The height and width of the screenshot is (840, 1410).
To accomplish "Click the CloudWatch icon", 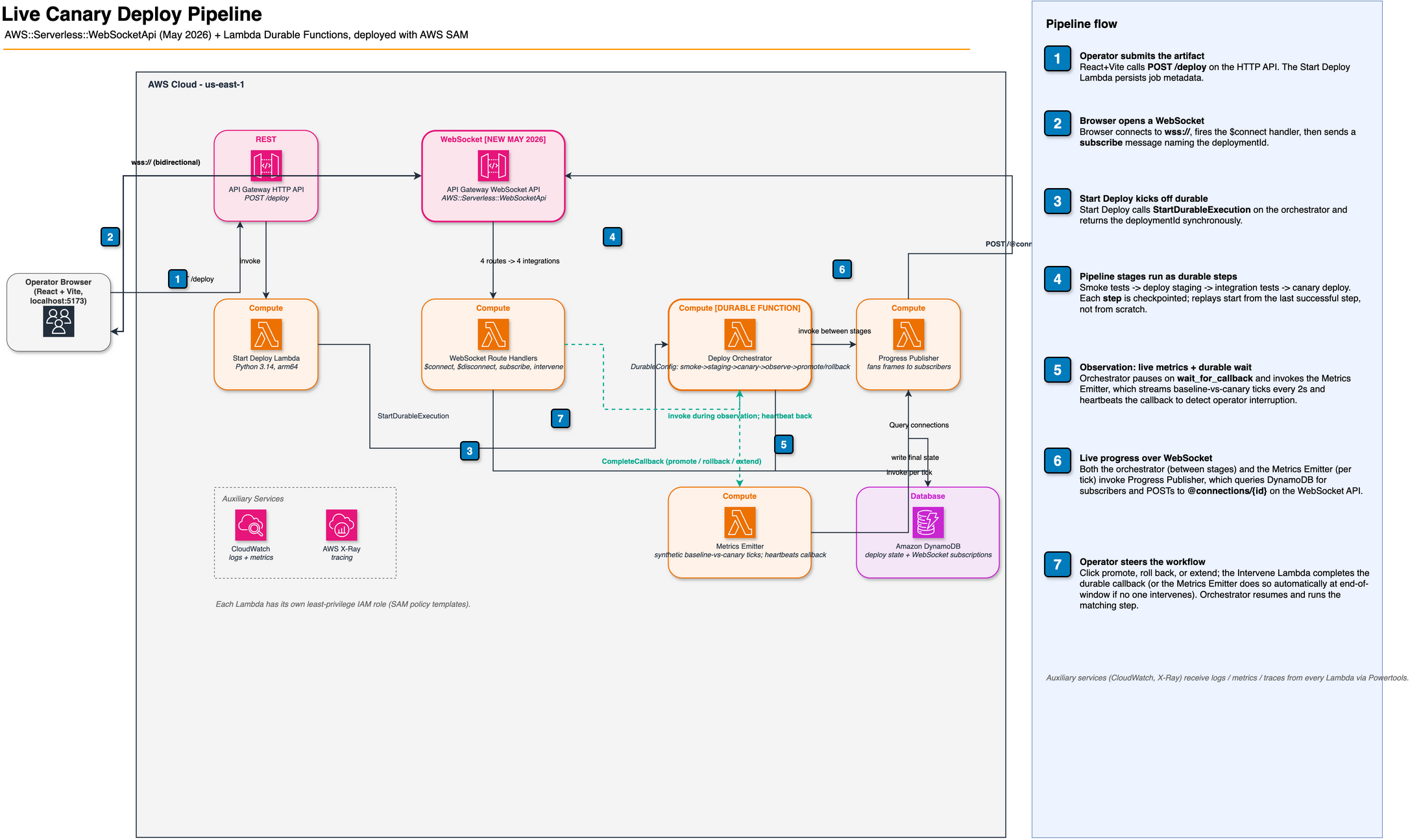I will pyautogui.click(x=250, y=525).
